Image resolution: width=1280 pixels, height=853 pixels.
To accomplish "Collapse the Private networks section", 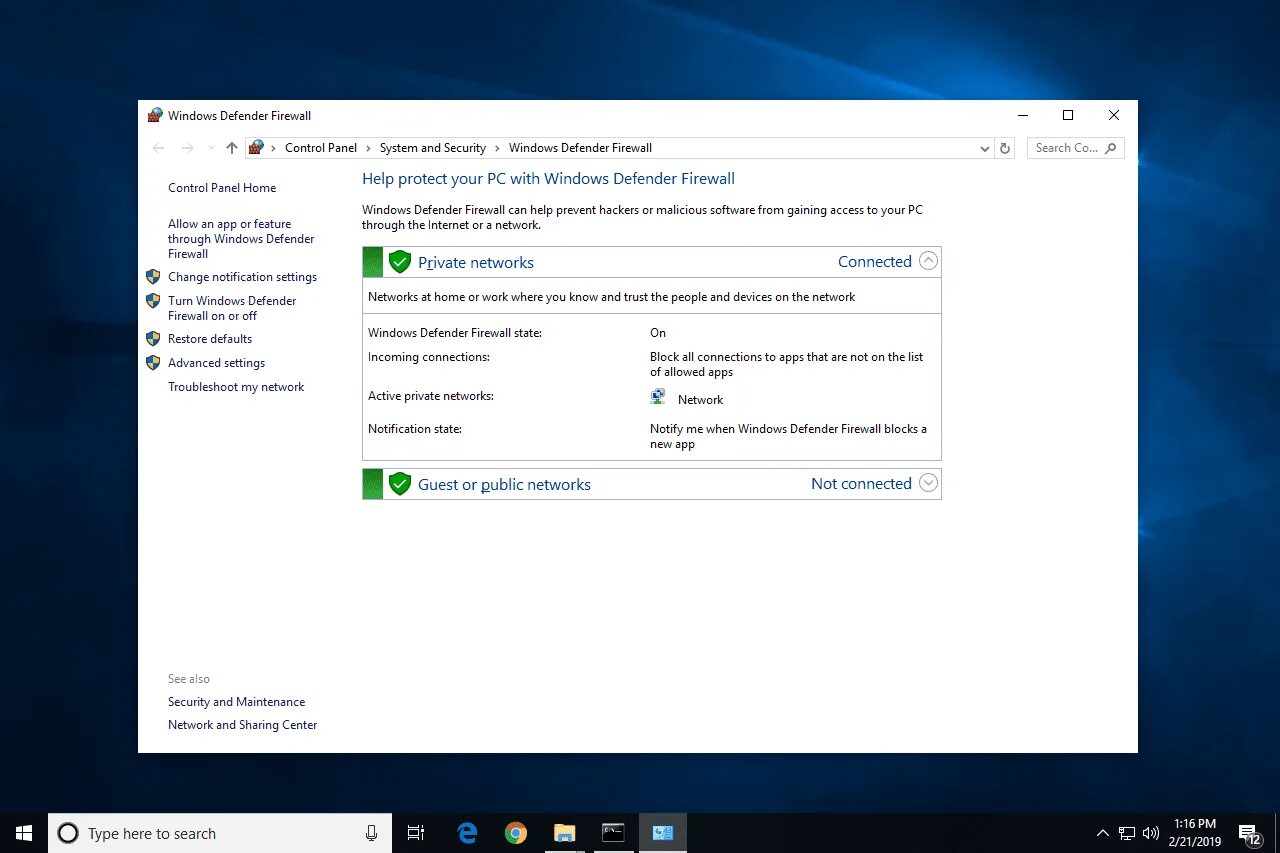I will (x=928, y=262).
